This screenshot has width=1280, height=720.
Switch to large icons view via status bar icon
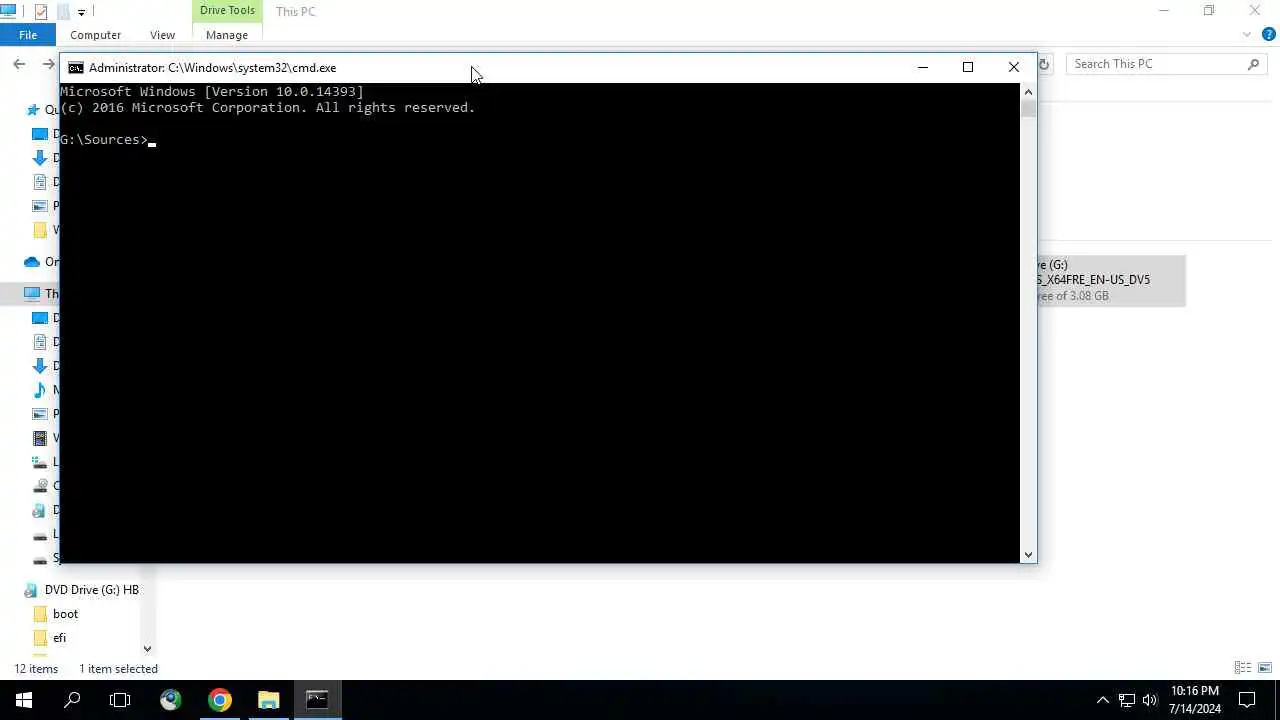coord(1265,668)
